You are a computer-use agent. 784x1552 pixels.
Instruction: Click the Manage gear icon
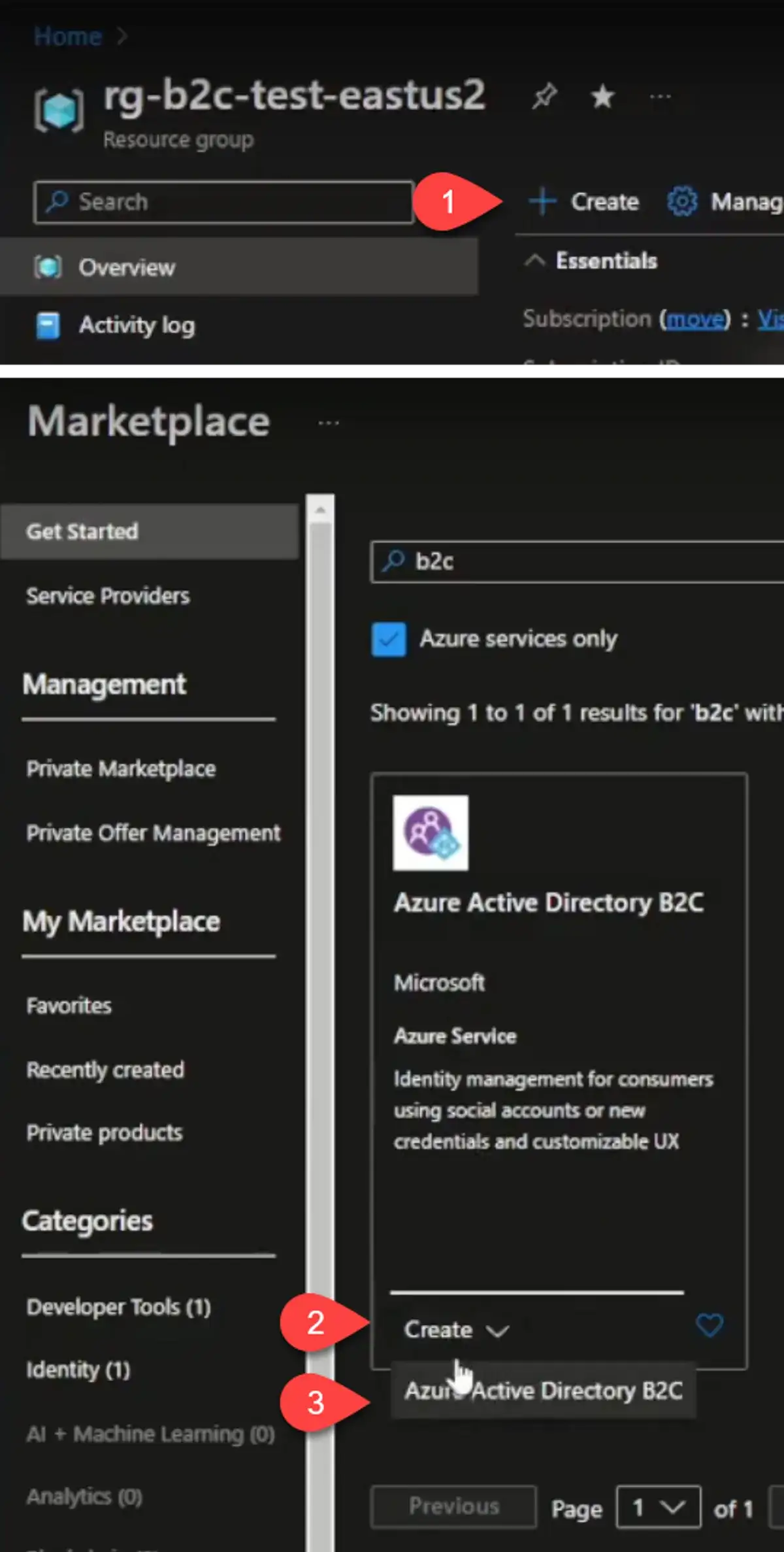coord(682,201)
